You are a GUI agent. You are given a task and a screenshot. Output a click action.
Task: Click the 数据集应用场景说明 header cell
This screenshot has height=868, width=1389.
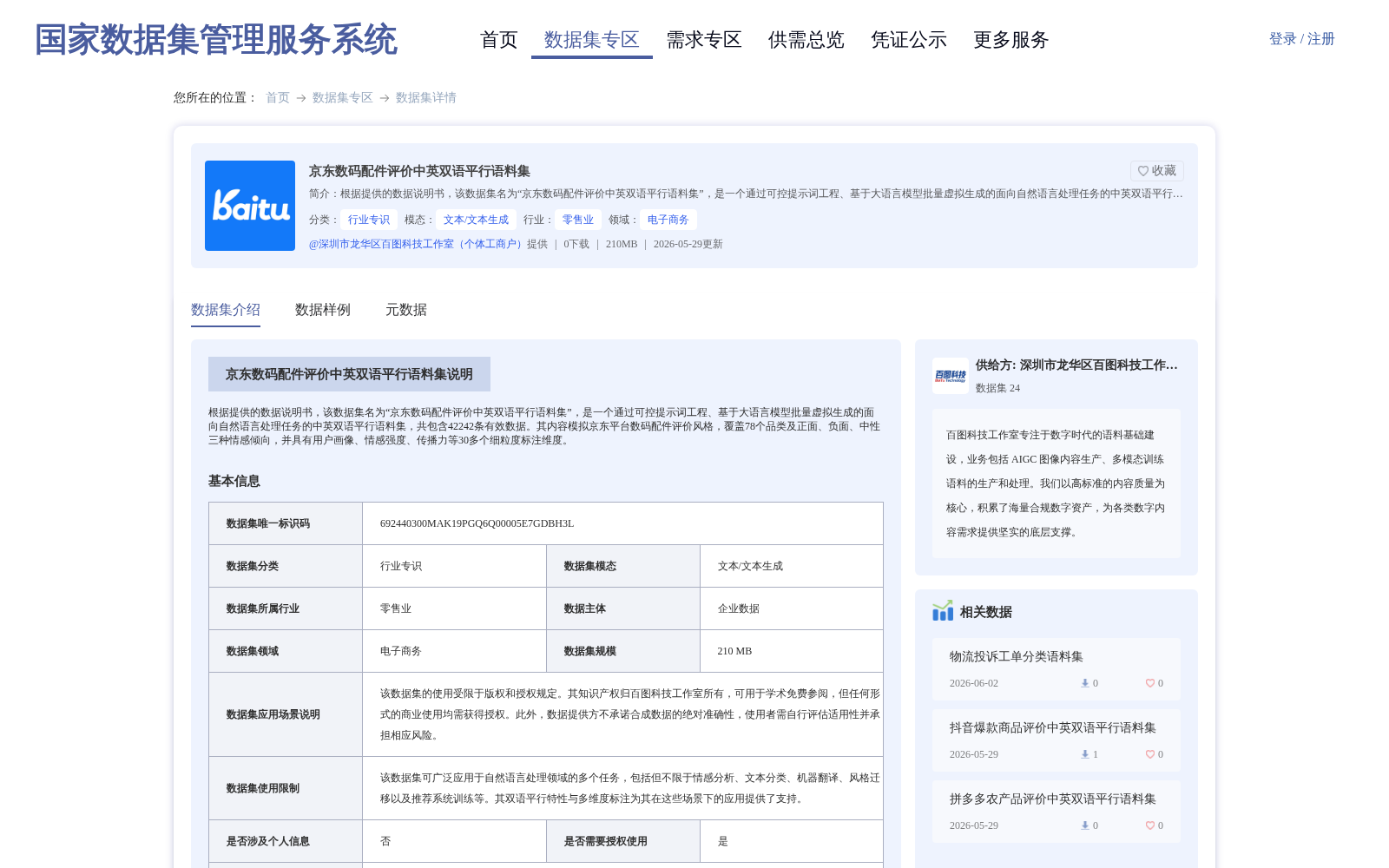(286, 714)
